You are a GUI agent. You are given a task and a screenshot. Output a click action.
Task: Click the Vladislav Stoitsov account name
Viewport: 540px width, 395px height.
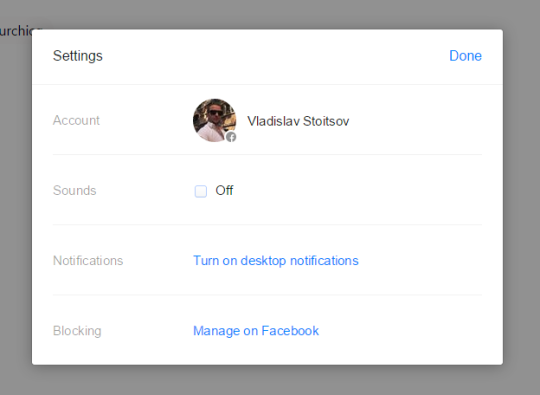(298, 121)
